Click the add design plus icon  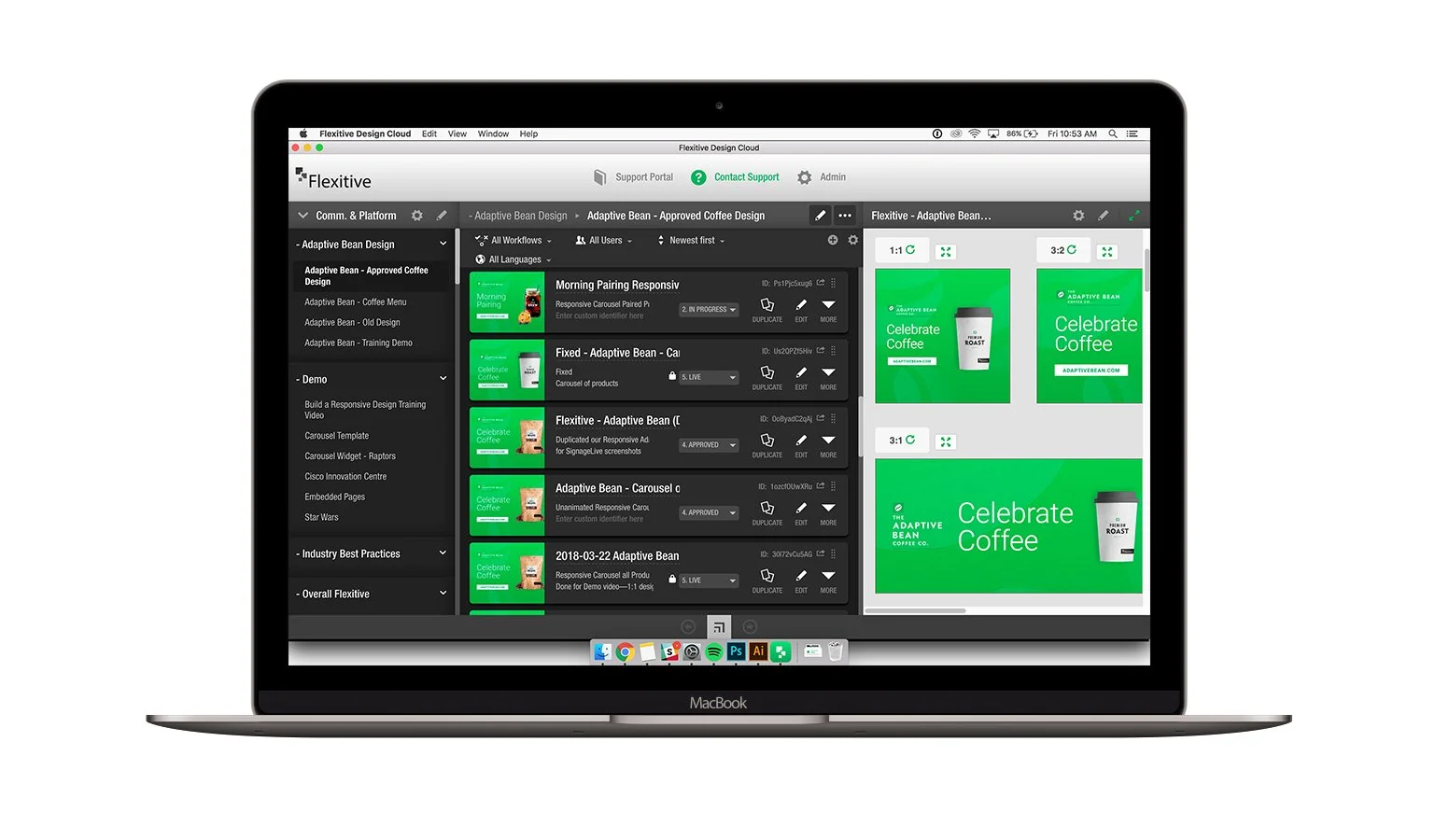[x=833, y=240]
